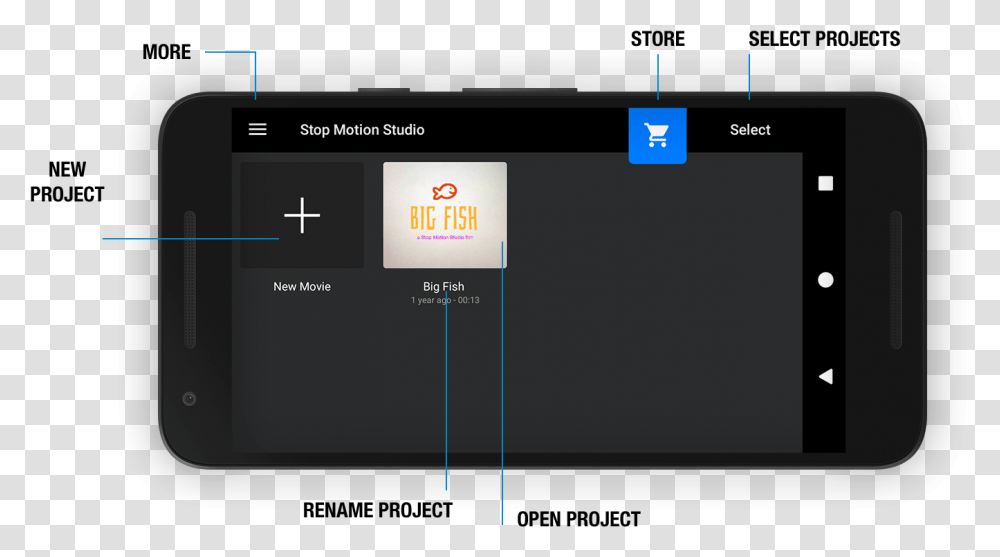Screen dimensions: 1000x557
Task: Click the STORE annotation label
Action: click(657, 39)
